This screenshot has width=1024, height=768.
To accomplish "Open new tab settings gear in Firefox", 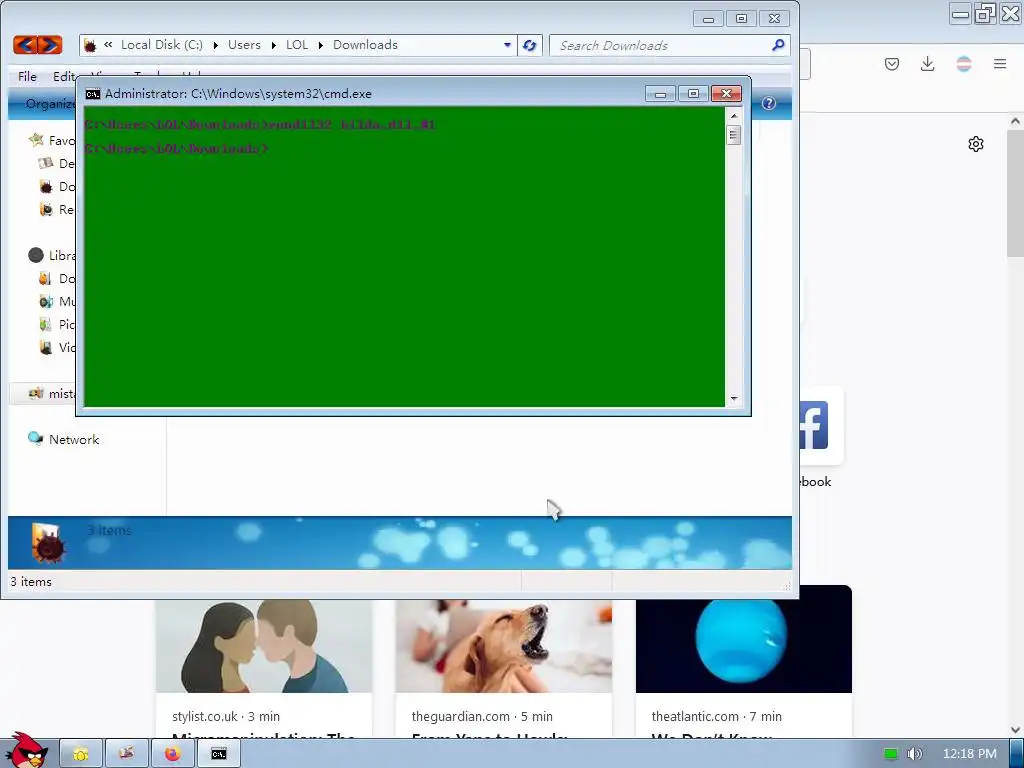I will pyautogui.click(x=976, y=144).
